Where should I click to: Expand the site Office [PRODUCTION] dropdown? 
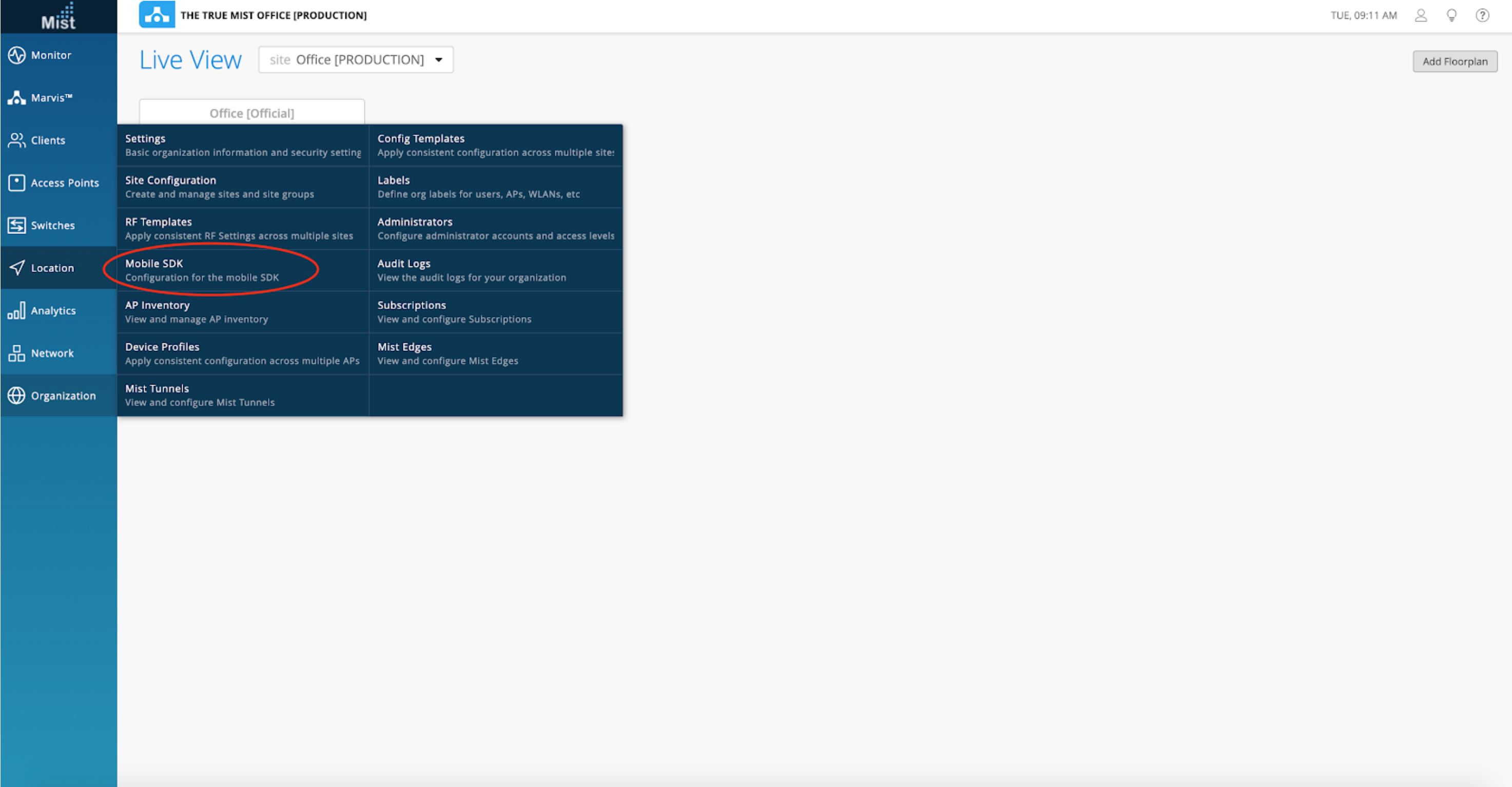[x=356, y=60]
